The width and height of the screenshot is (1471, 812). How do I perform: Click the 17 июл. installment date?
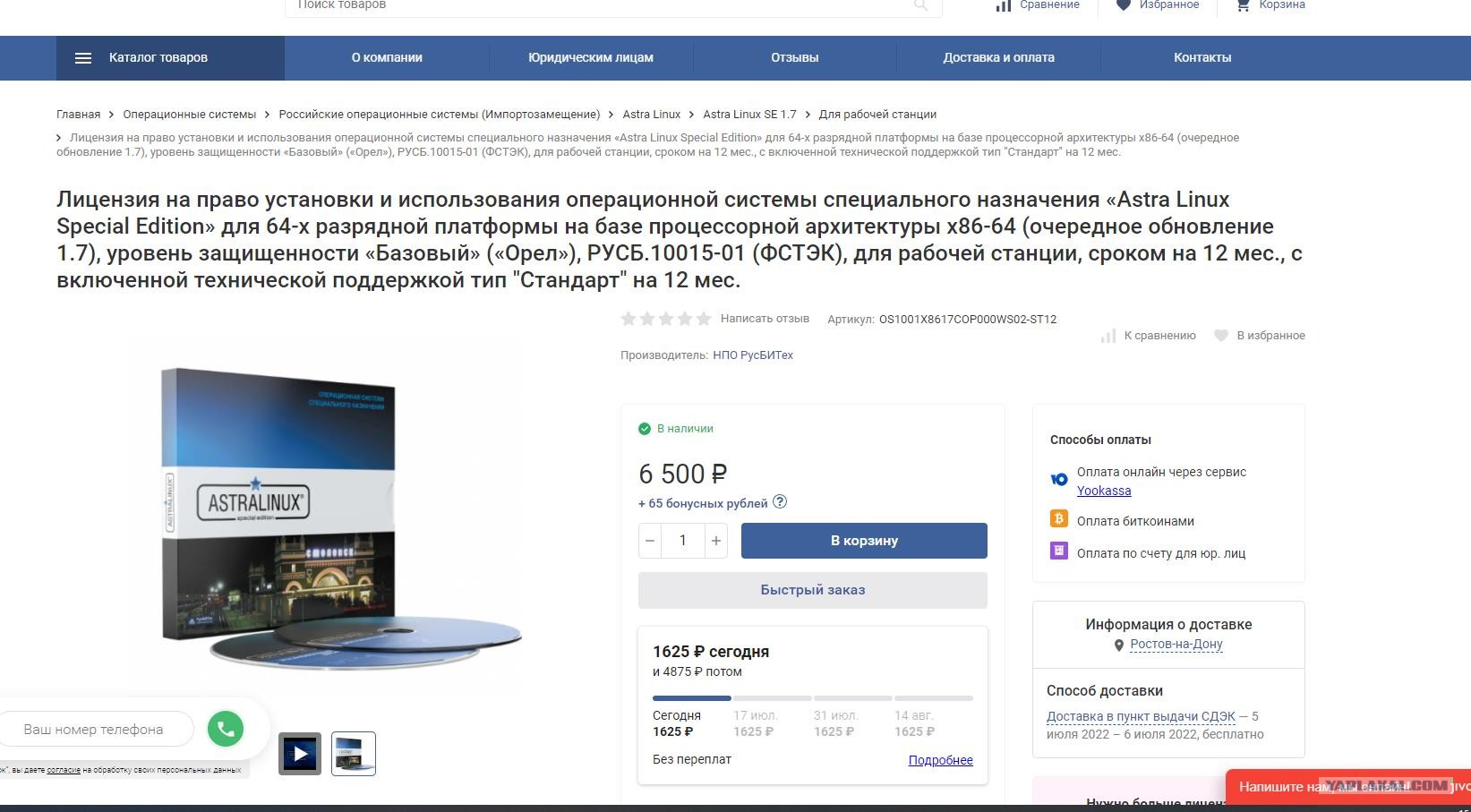tap(756, 716)
